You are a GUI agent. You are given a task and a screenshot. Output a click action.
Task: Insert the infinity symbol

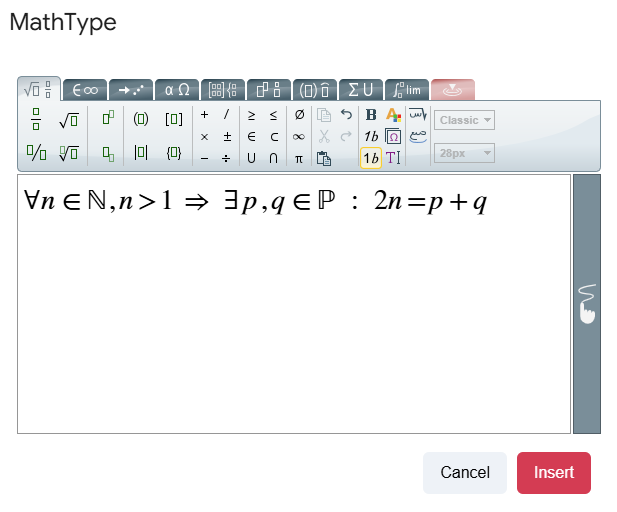point(299,137)
